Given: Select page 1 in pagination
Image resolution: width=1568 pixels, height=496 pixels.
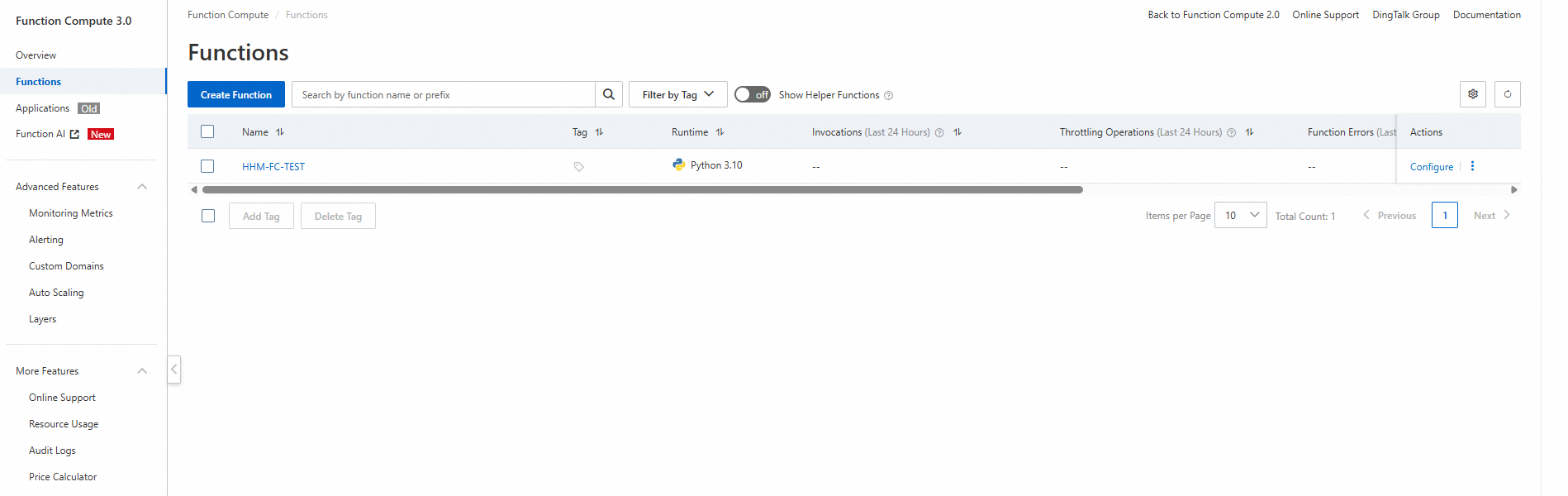Looking at the screenshot, I should click(1445, 215).
